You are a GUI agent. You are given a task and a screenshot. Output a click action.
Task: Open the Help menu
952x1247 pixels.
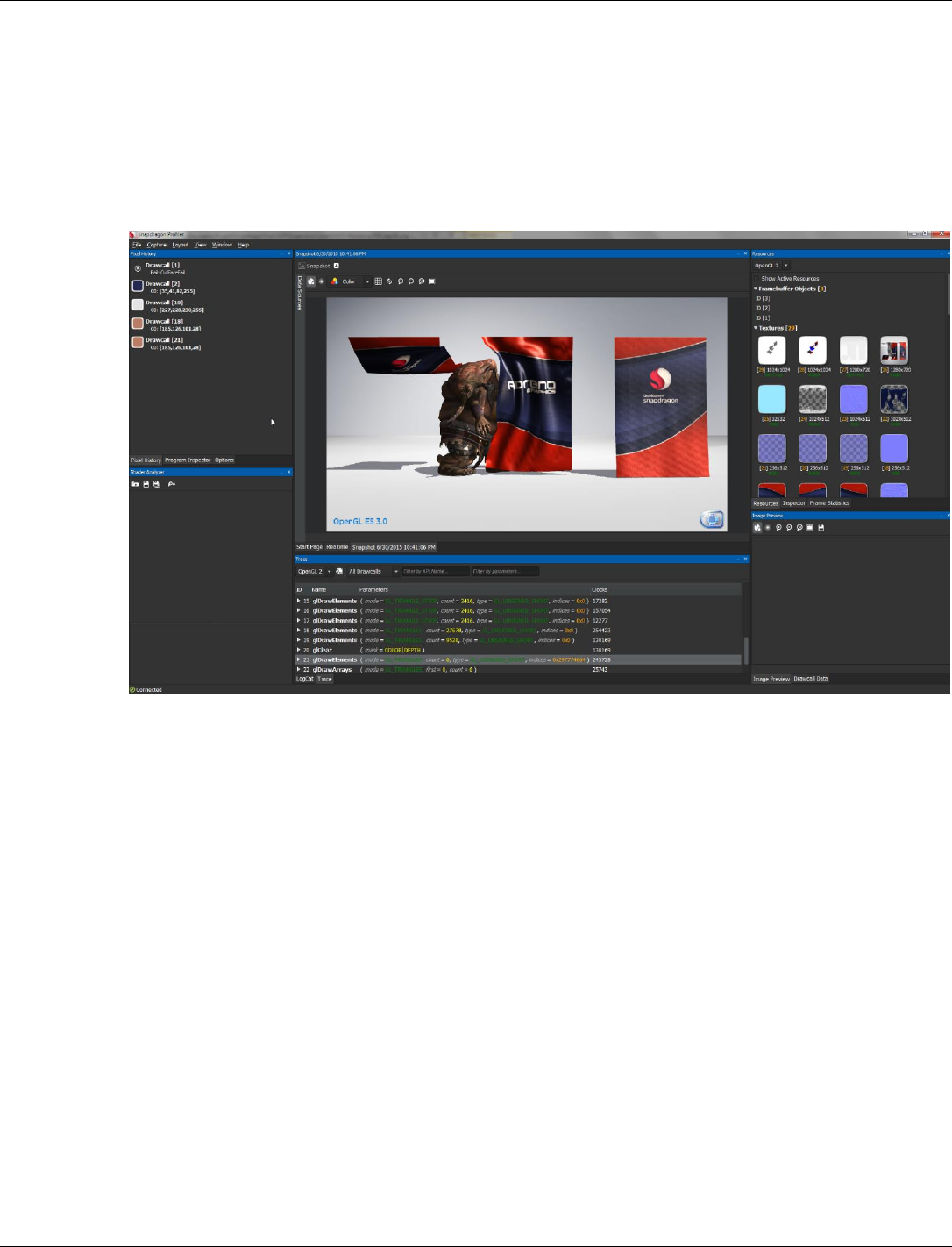pyautogui.click(x=244, y=245)
